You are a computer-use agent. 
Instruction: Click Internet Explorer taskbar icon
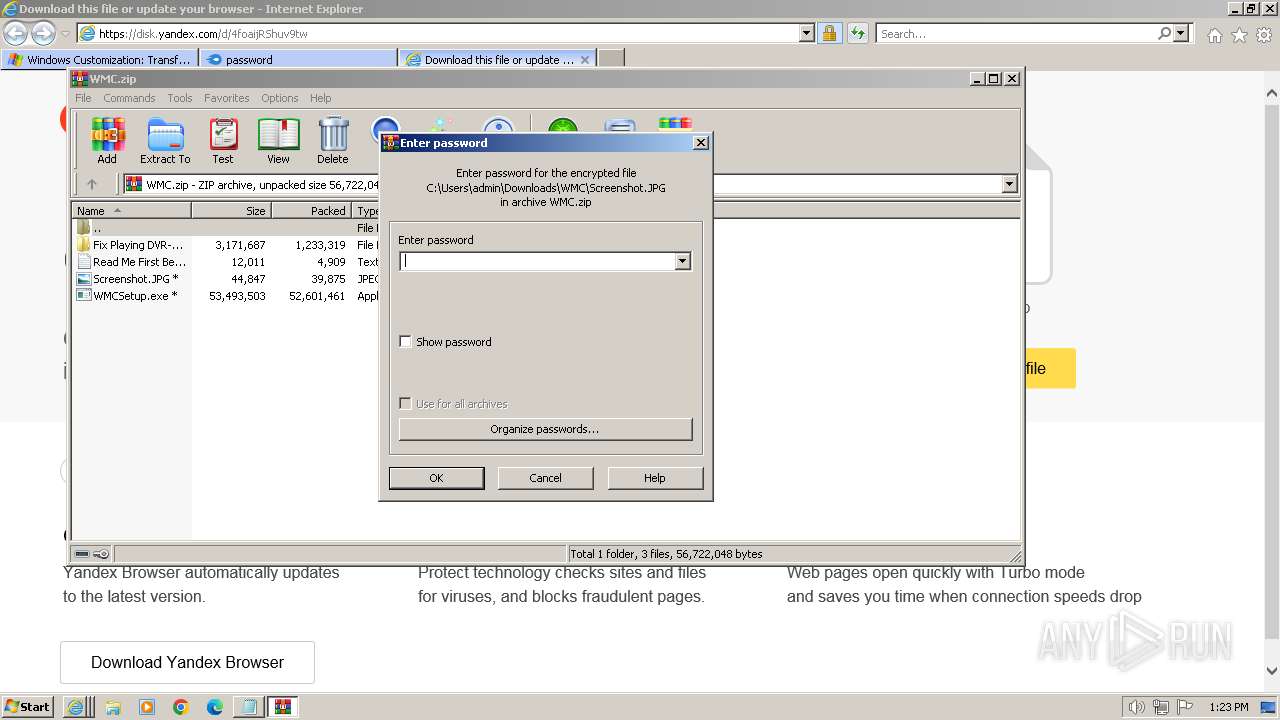point(76,707)
